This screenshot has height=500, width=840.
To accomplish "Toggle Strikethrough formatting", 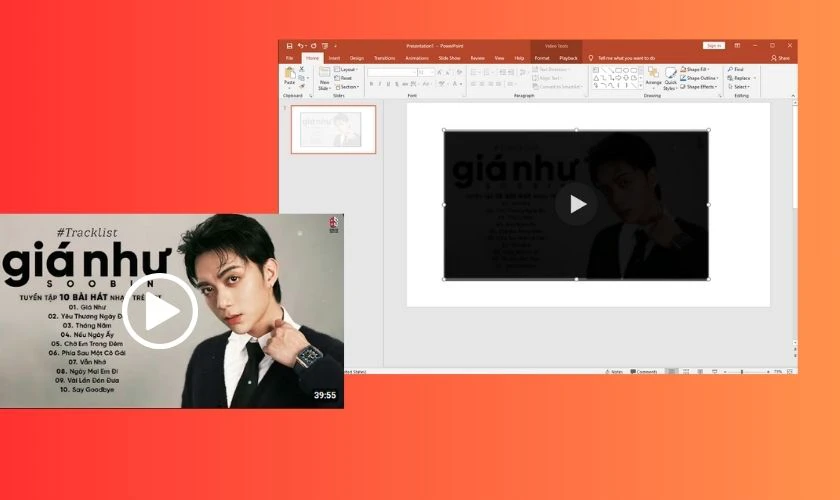I will (405, 84).
